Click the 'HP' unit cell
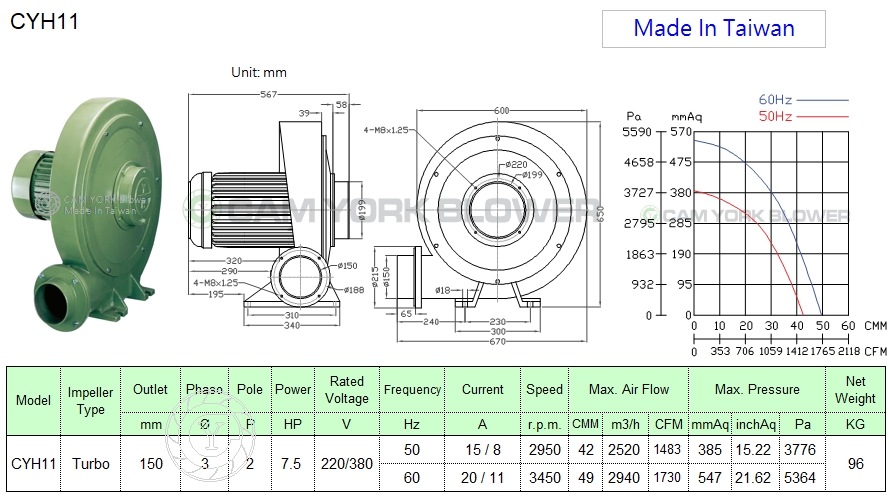This screenshot has width=889, height=501. click(293, 424)
